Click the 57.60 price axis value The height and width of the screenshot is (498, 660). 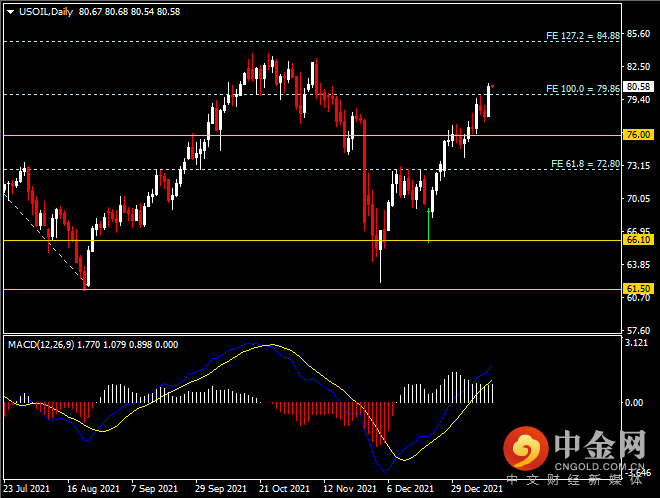click(x=638, y=330)
